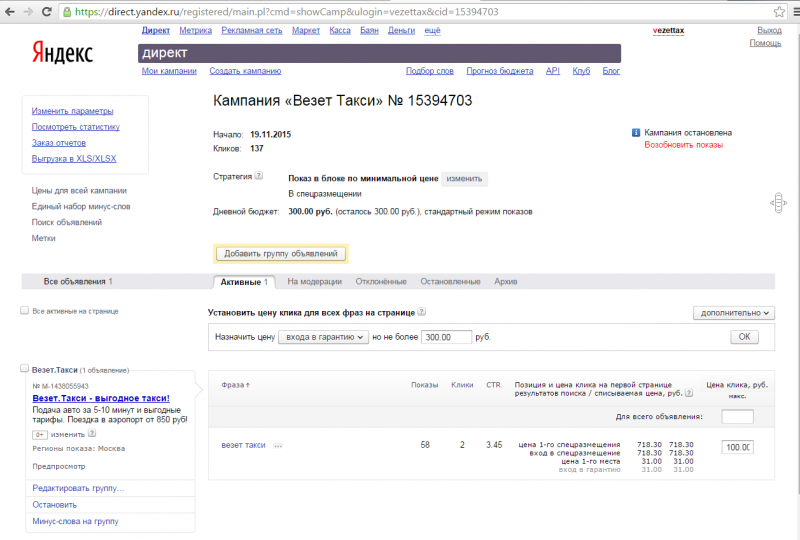Check Все активные на странице box

pos(24,310)
